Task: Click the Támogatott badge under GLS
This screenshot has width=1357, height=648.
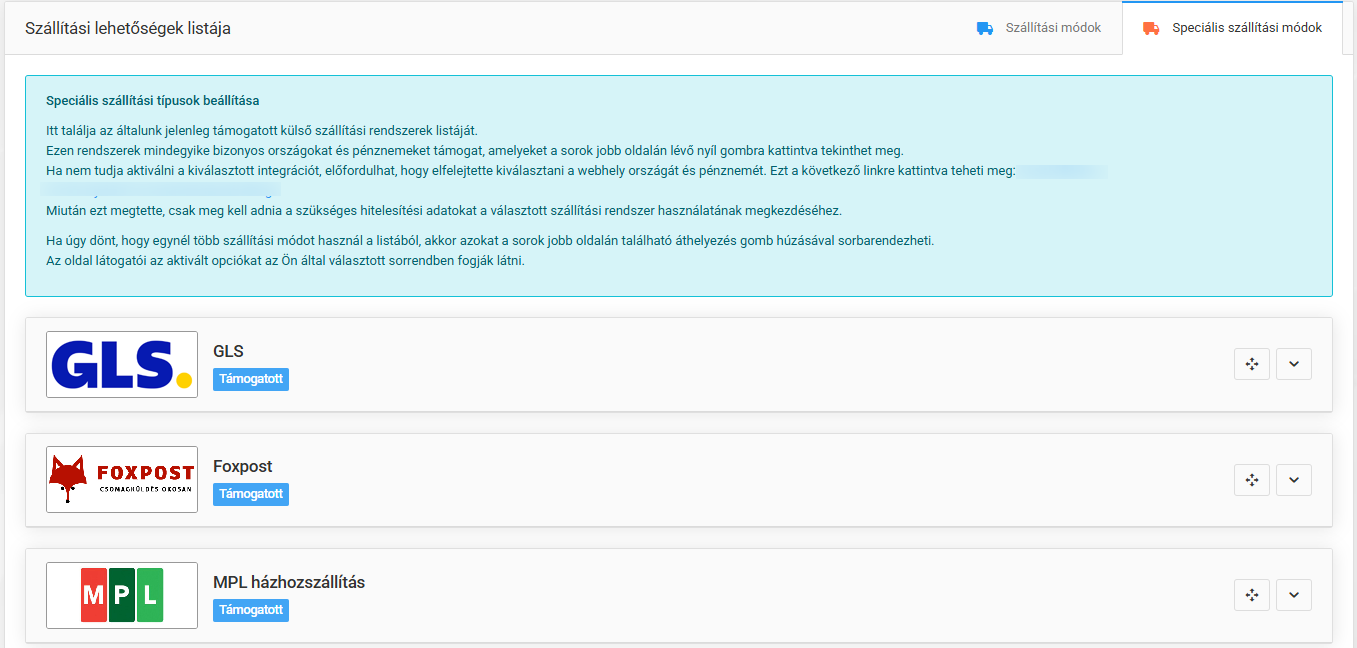Action: [251, 379]
